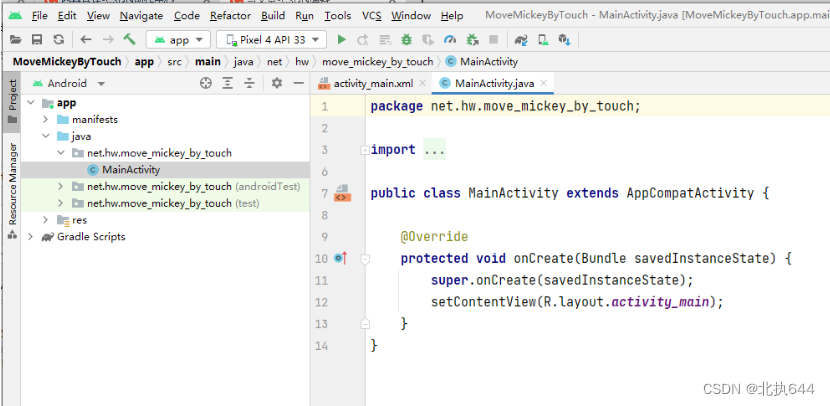Open the Edit menu
This screenshot has width=830, height=406.
tap(67, 16)
